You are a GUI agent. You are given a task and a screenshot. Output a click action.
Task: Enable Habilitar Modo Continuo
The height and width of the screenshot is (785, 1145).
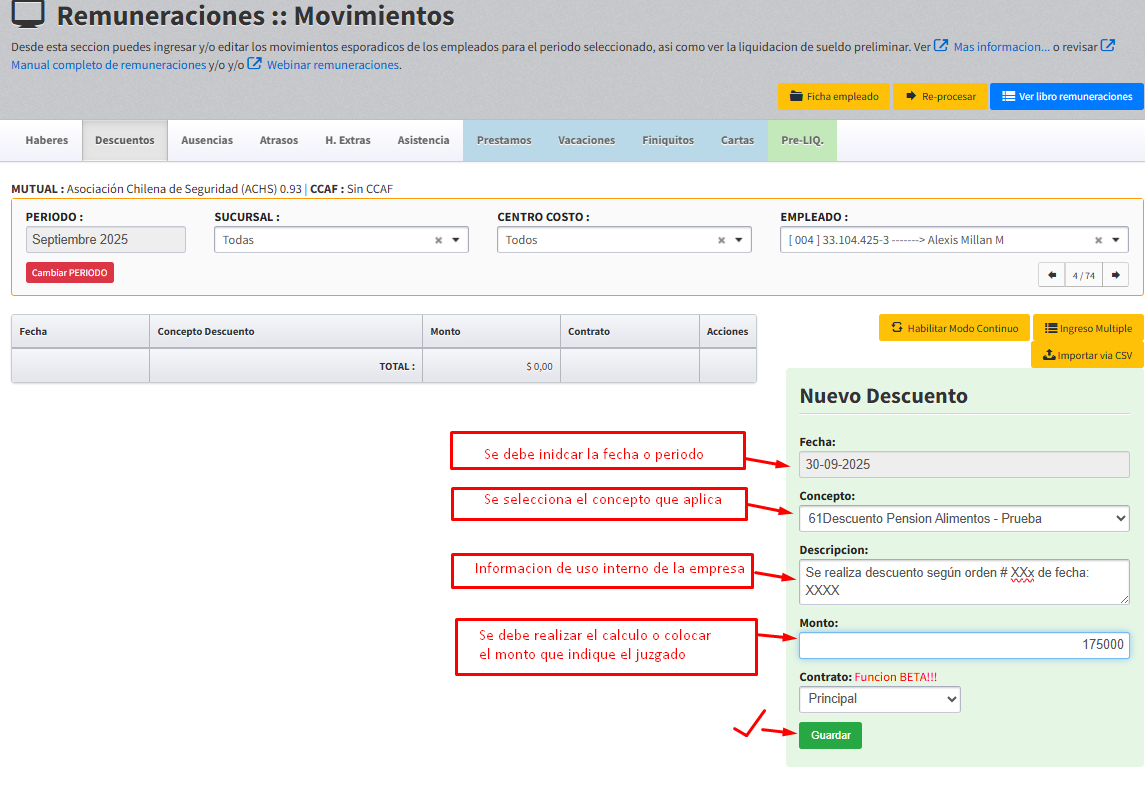click(x=954, y=328)
